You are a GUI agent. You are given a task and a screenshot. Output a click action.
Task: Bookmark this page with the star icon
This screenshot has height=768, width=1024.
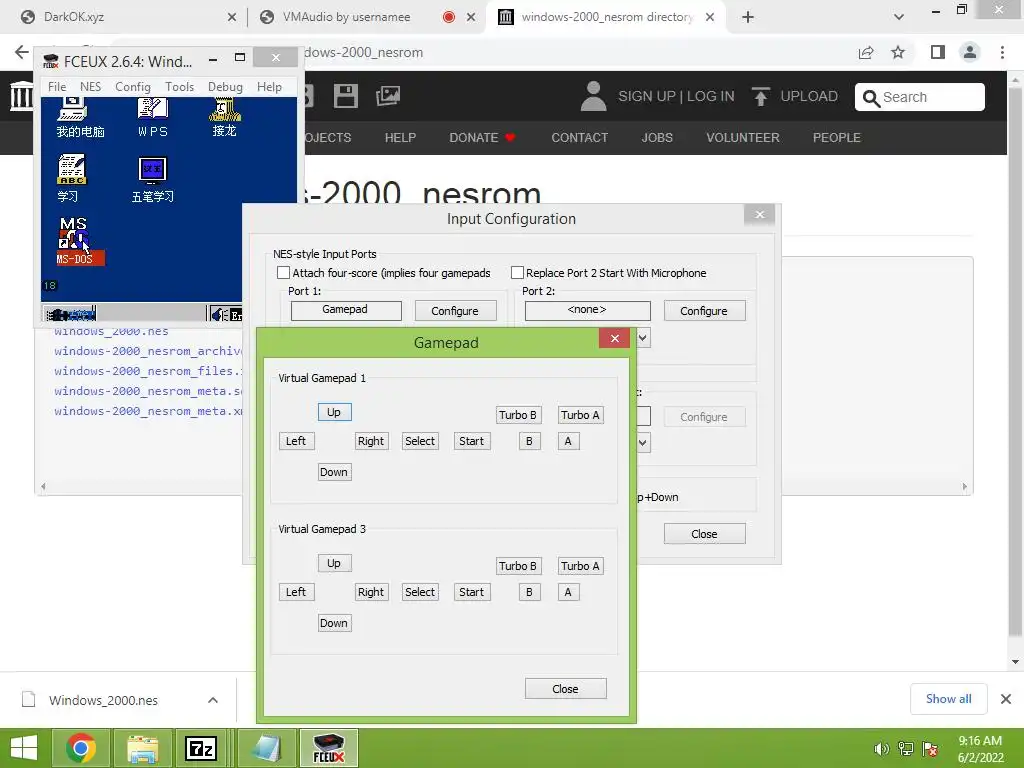898,52
